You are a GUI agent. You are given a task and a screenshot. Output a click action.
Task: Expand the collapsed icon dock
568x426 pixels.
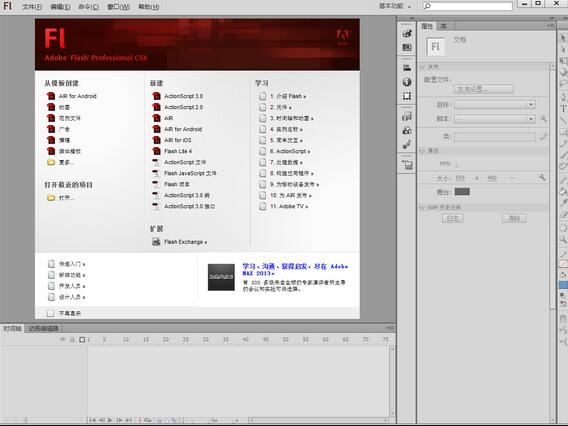tap(412, 18)
